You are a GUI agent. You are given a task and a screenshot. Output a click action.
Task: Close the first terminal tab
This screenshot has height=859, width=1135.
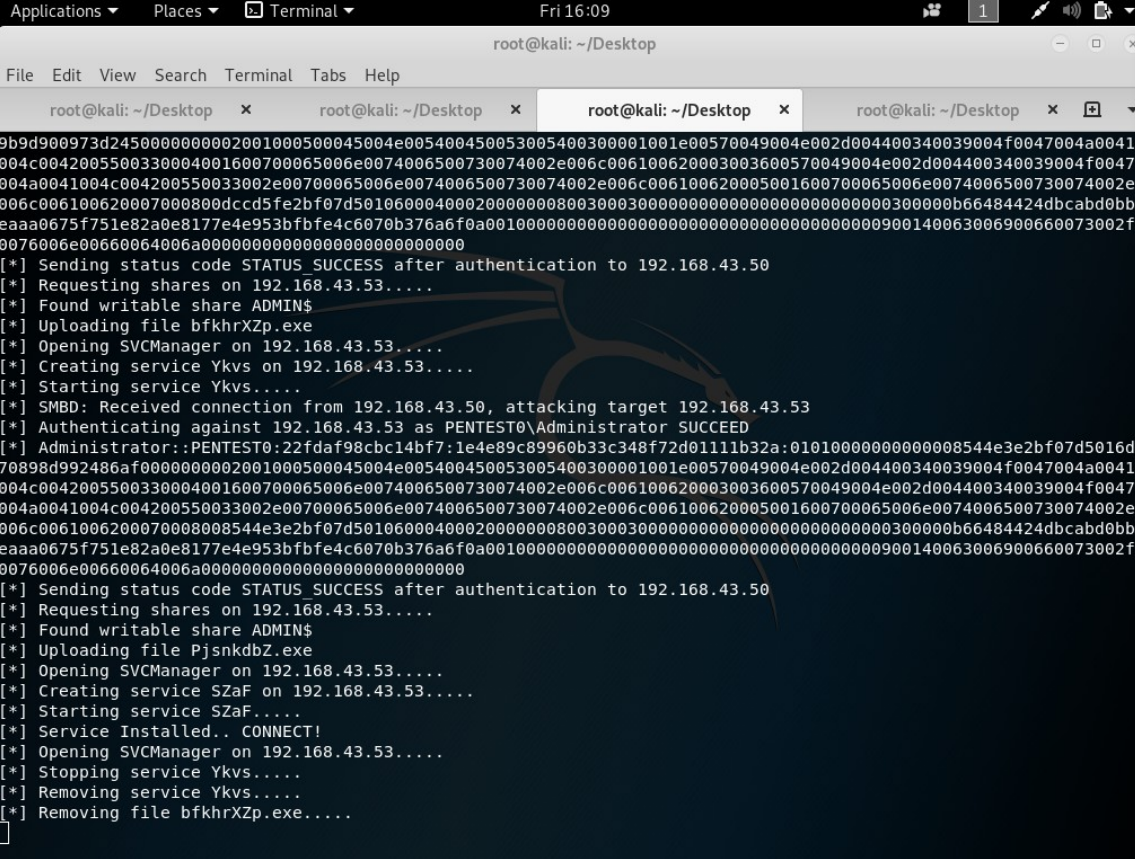click(x=246, y=109)
